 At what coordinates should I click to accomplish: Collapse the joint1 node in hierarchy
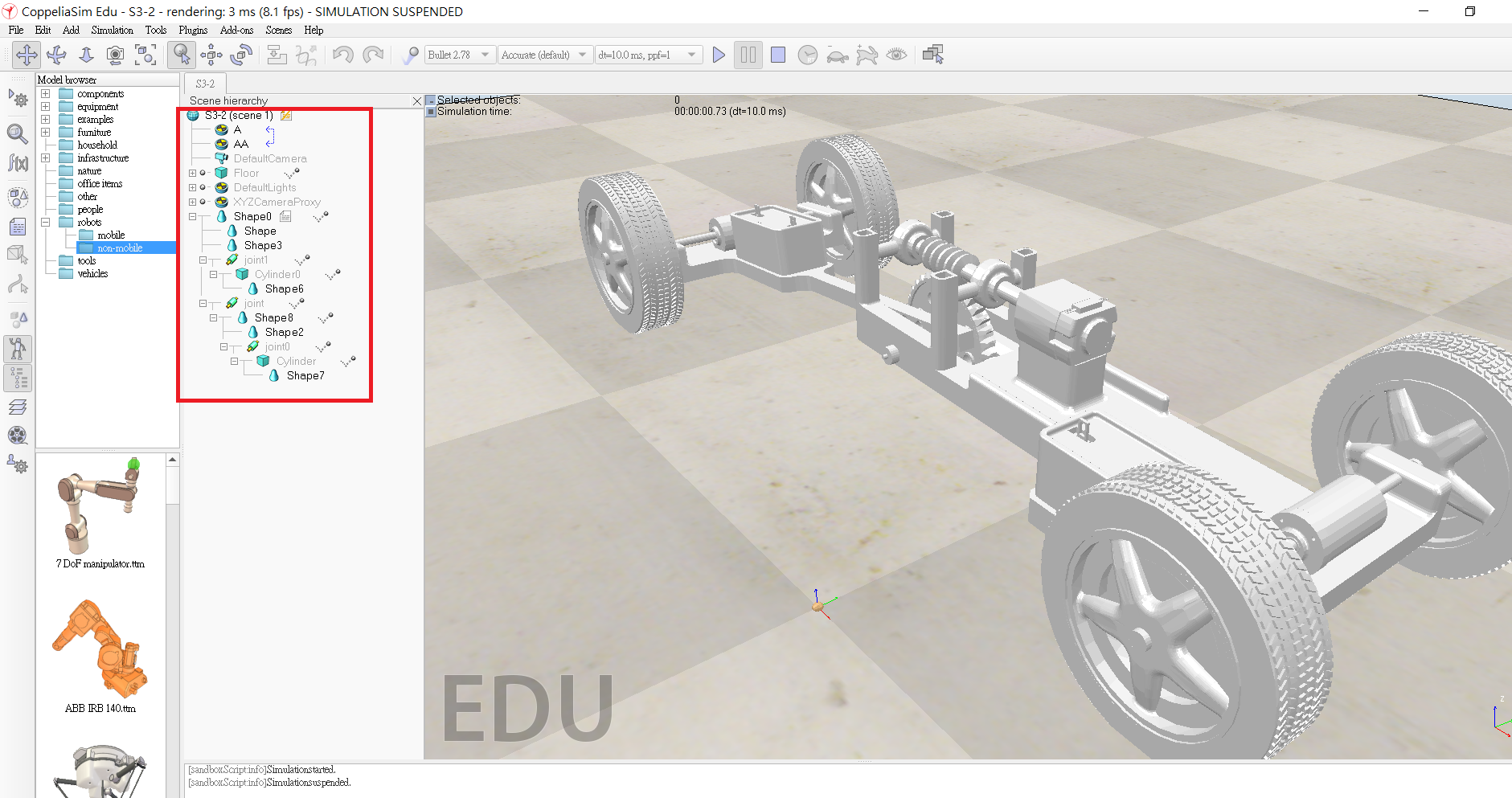[203, 260]
